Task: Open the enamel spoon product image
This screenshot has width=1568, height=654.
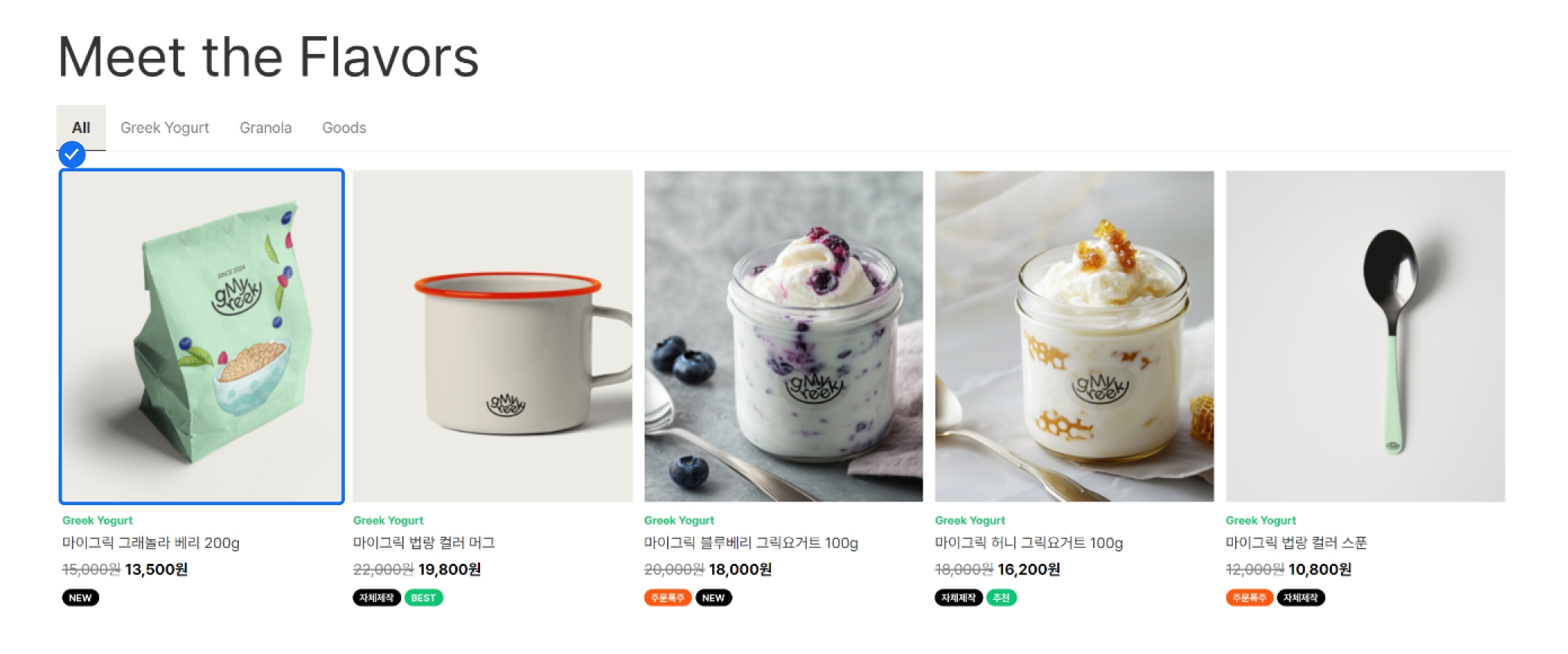Action: 1365,336
